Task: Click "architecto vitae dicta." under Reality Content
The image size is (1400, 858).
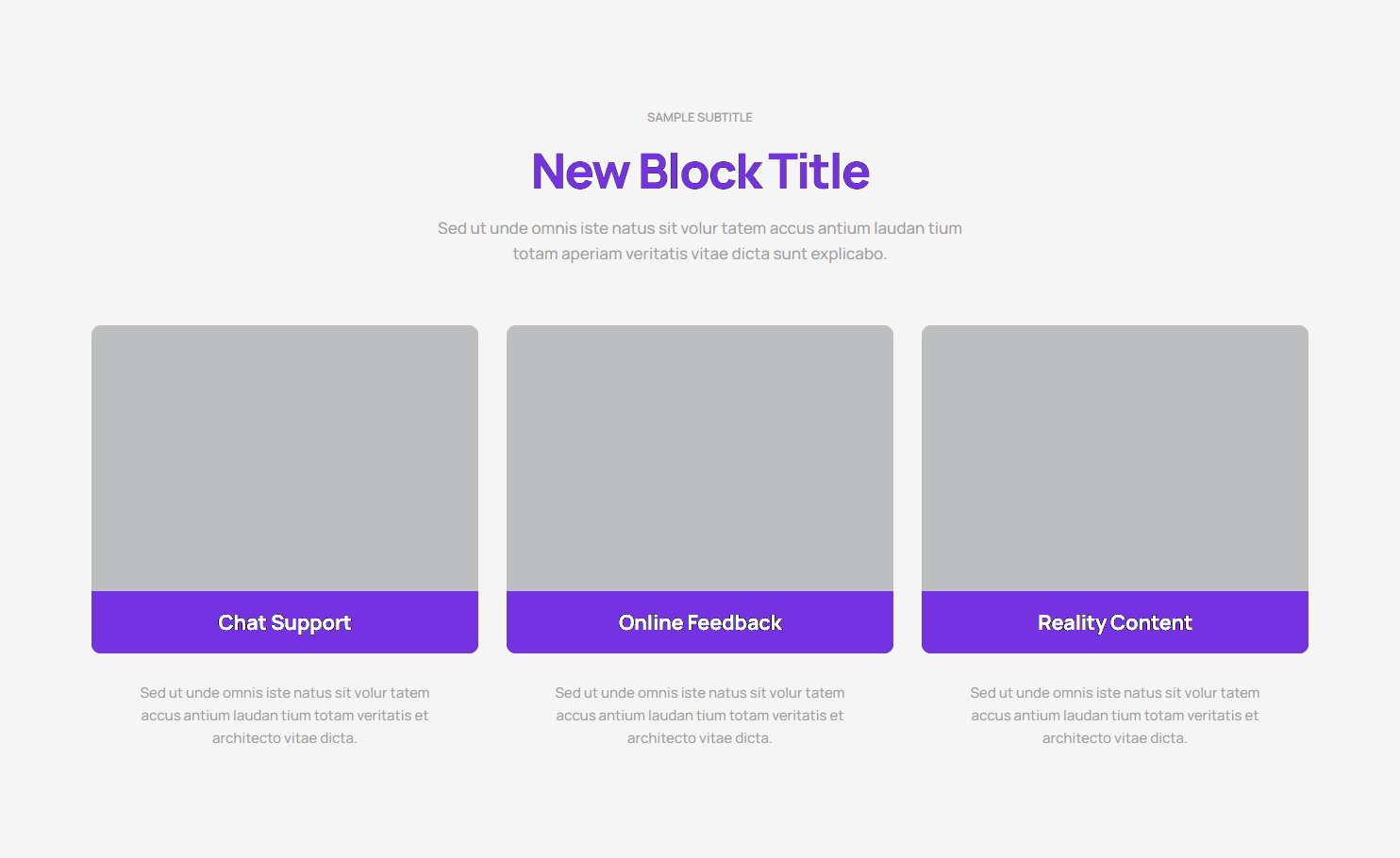Action: [1115, 738]
